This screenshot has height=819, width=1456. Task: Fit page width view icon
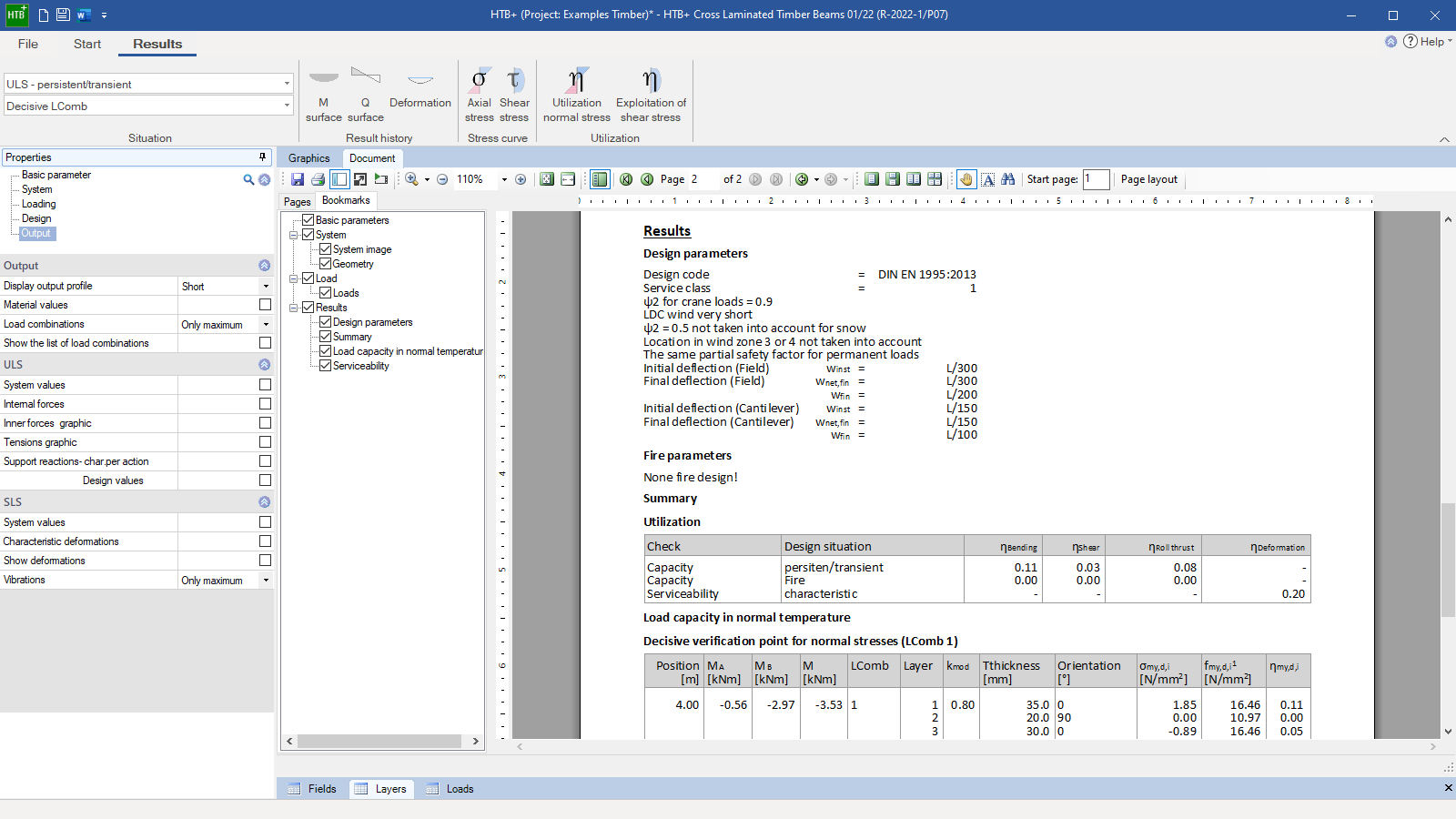[x=568, y=179]
